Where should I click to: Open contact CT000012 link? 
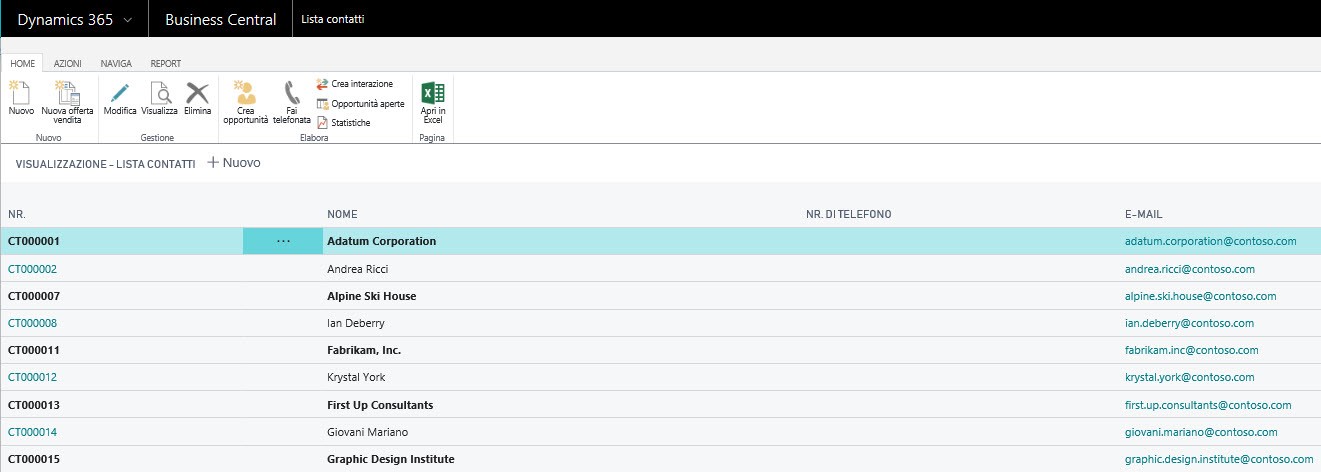(x=33, y=377)
